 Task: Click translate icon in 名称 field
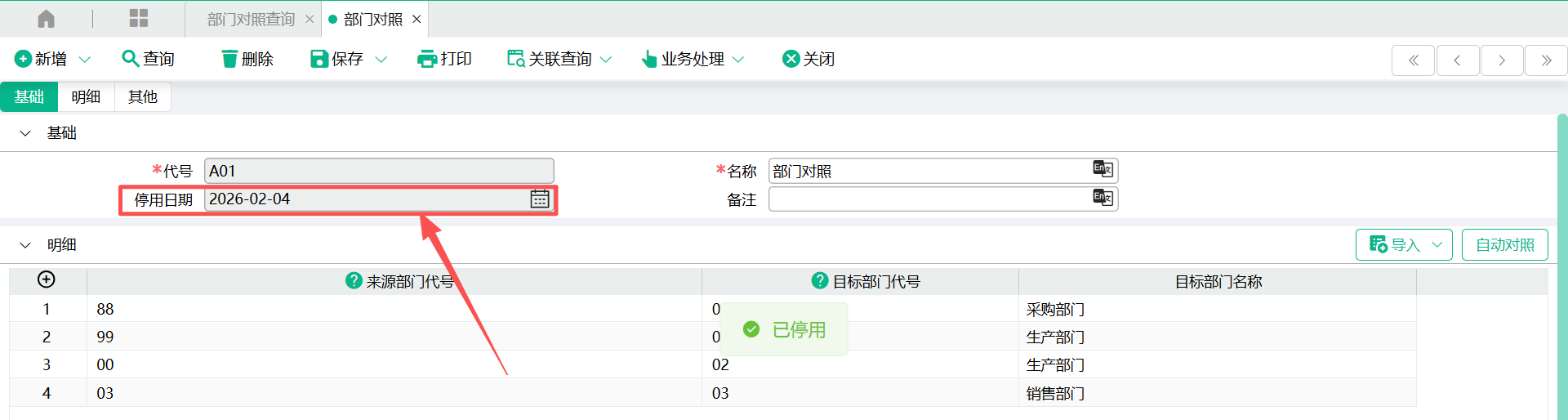coord(1102,170)
